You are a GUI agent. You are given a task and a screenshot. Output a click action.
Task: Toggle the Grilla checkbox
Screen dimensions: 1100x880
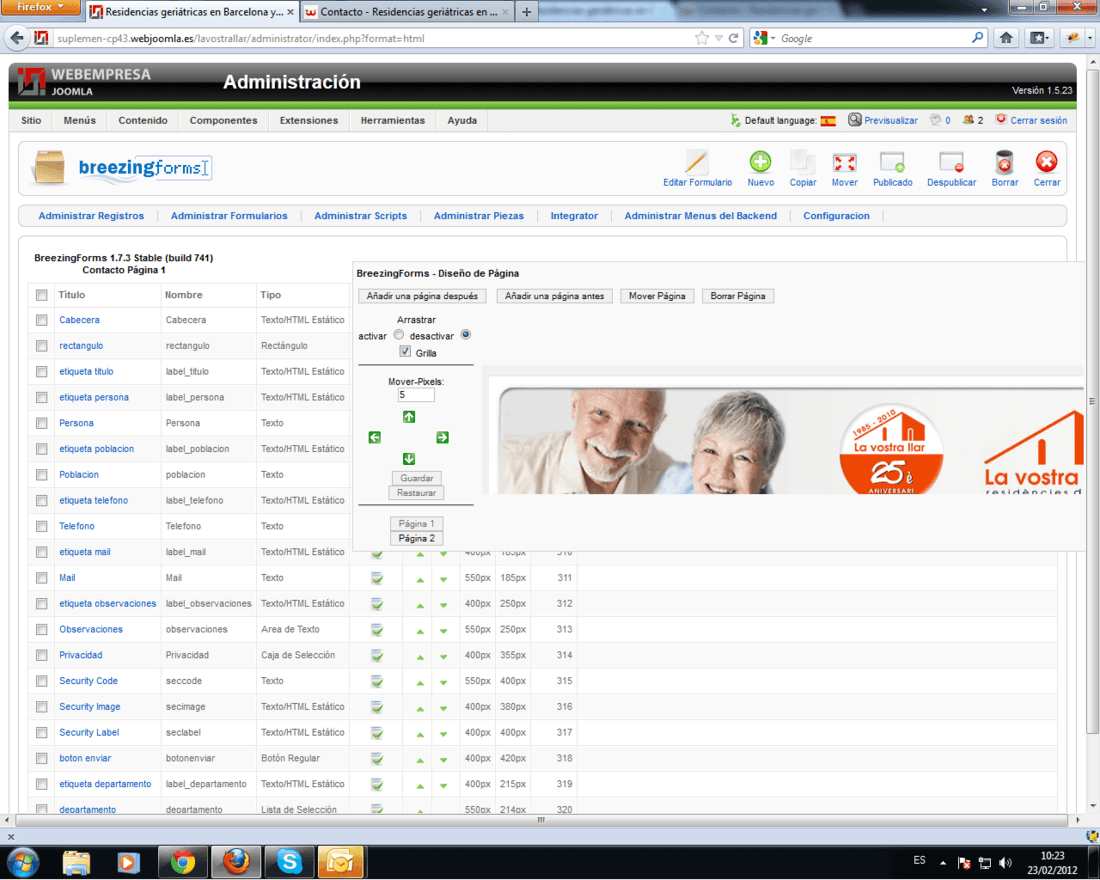[x=405, y=351]
